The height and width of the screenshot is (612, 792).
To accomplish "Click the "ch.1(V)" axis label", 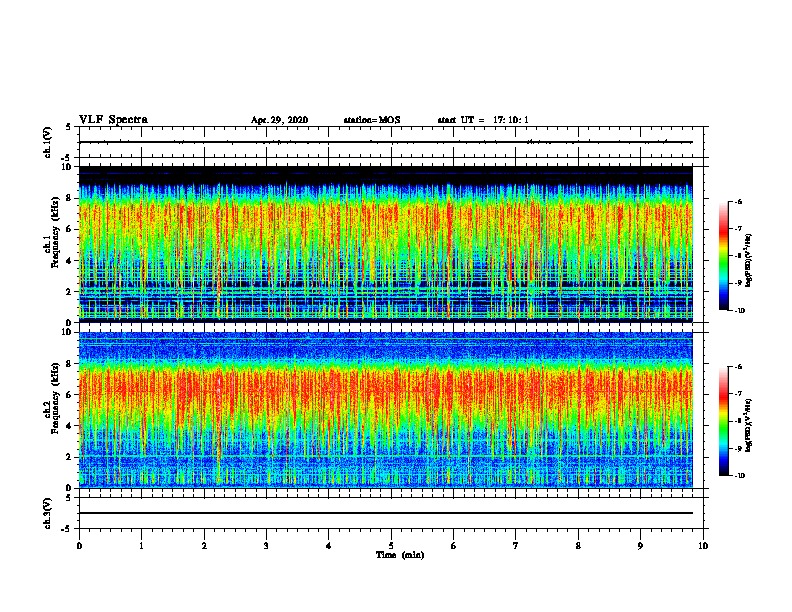I will coord(47,142).
